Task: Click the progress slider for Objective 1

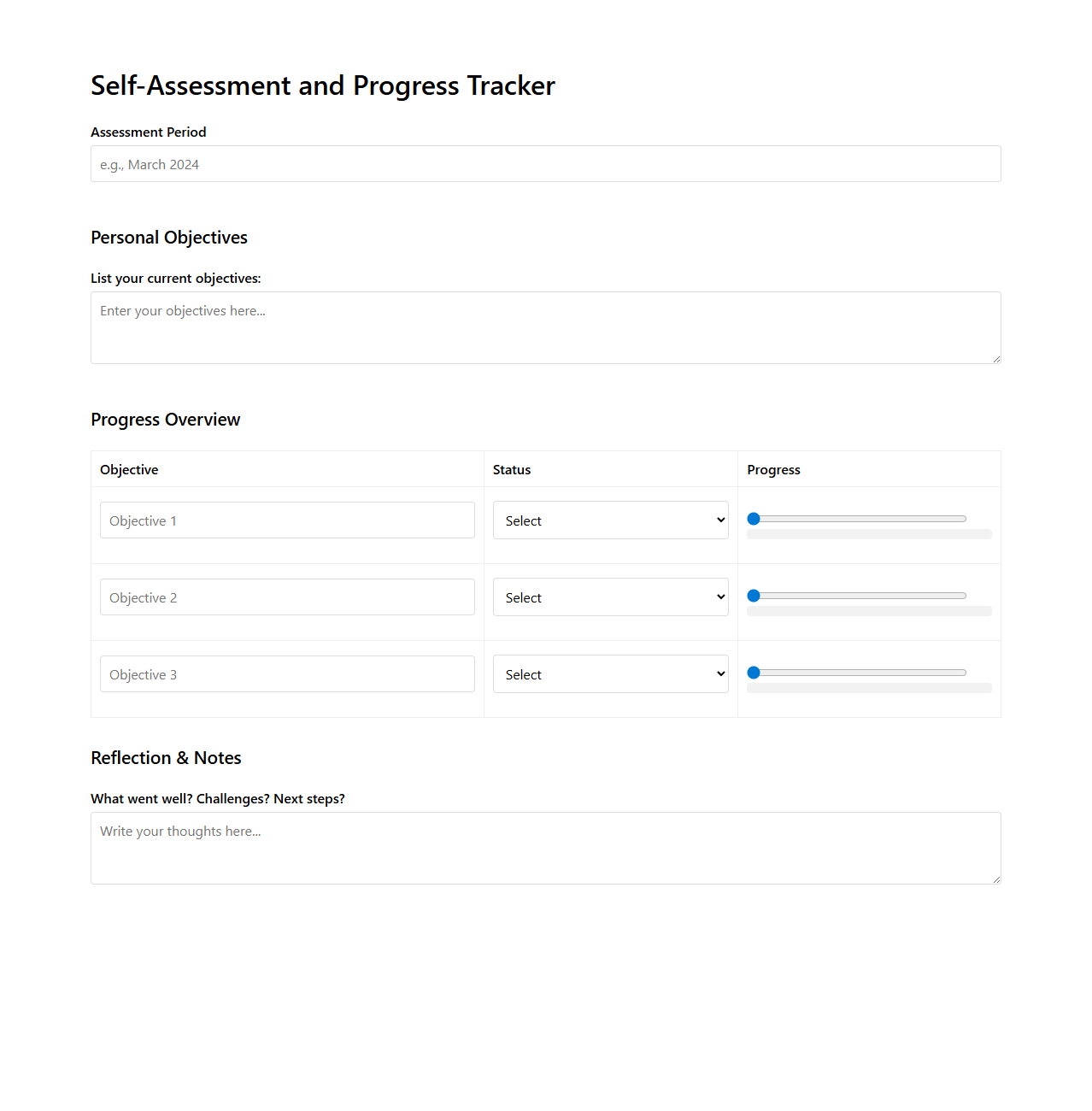Action: [855, 518]
